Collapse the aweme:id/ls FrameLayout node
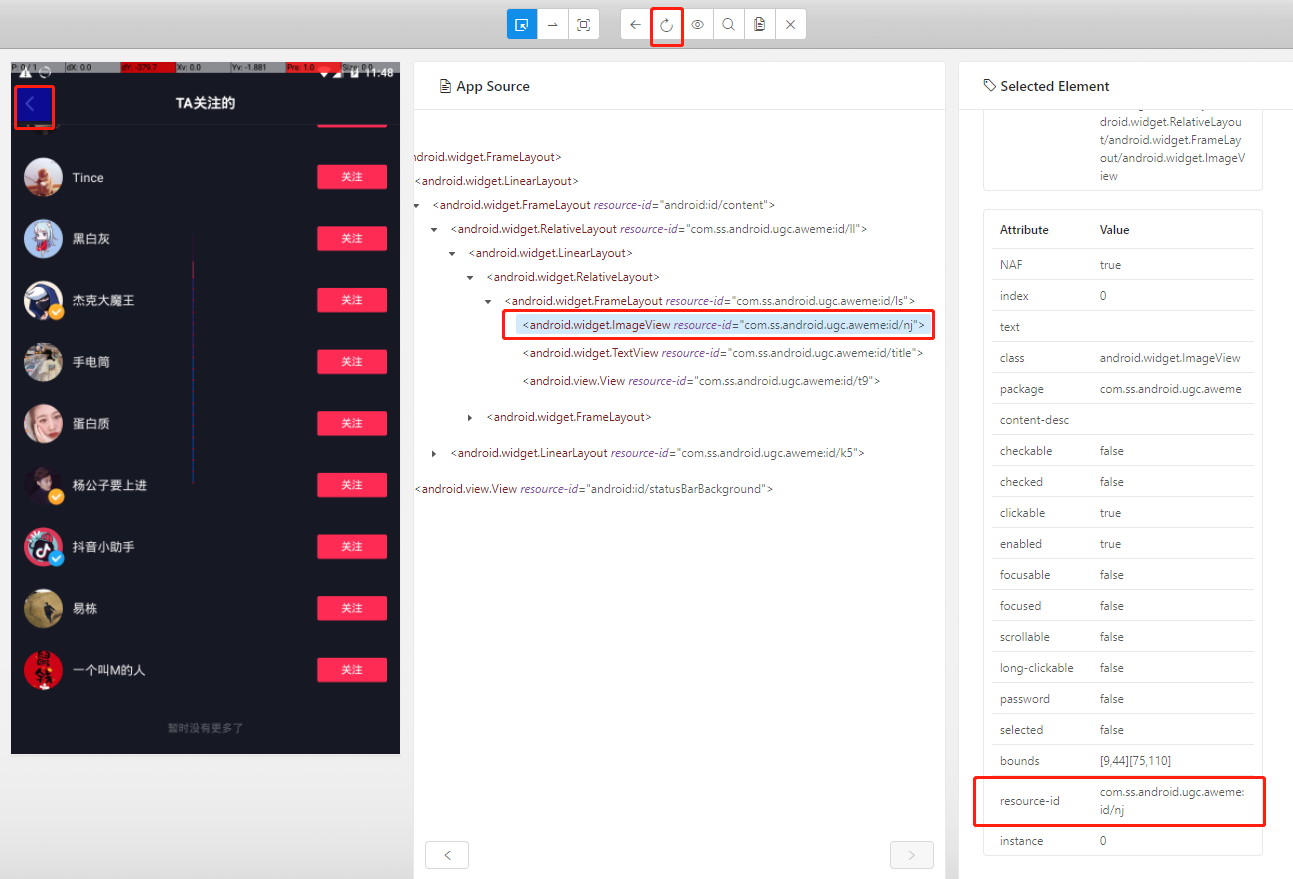 tap(488, 301)
